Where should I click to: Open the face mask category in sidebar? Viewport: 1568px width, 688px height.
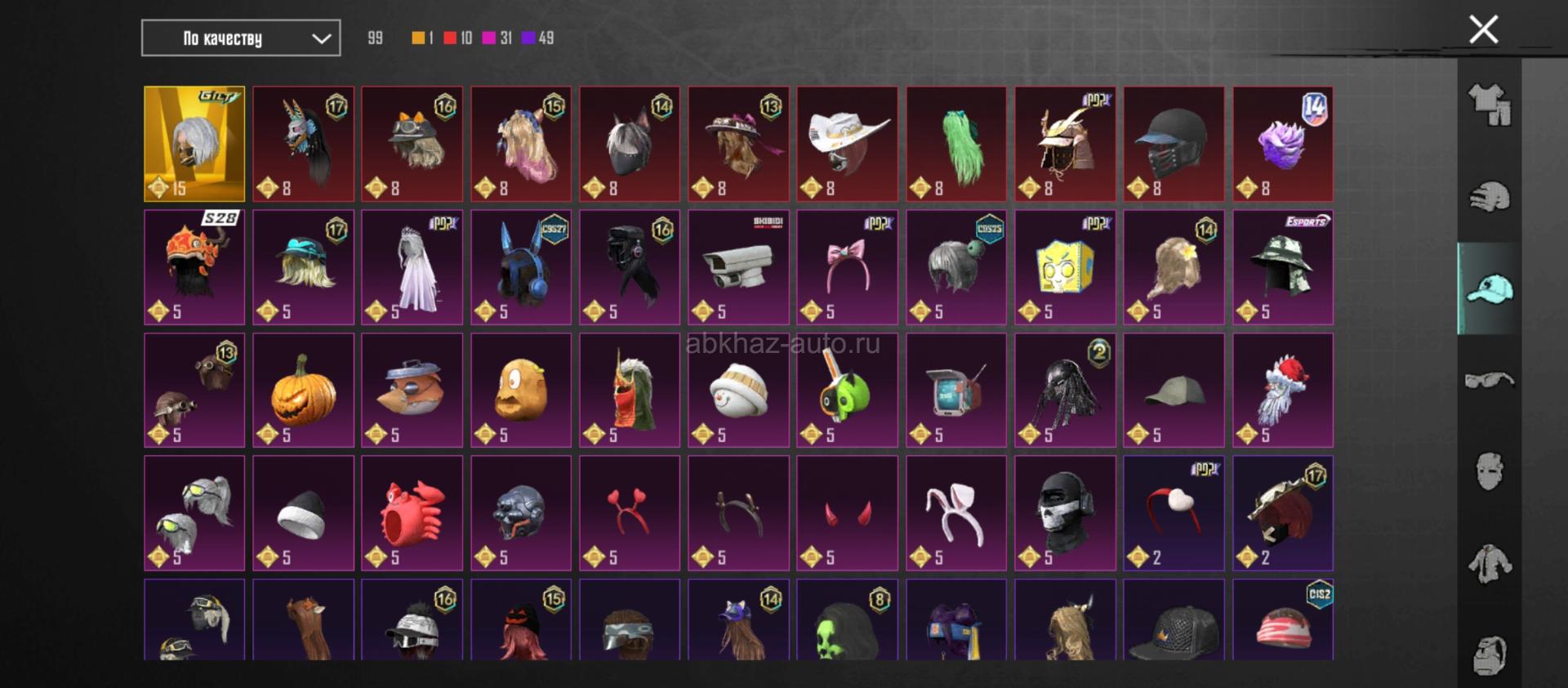1490,471
